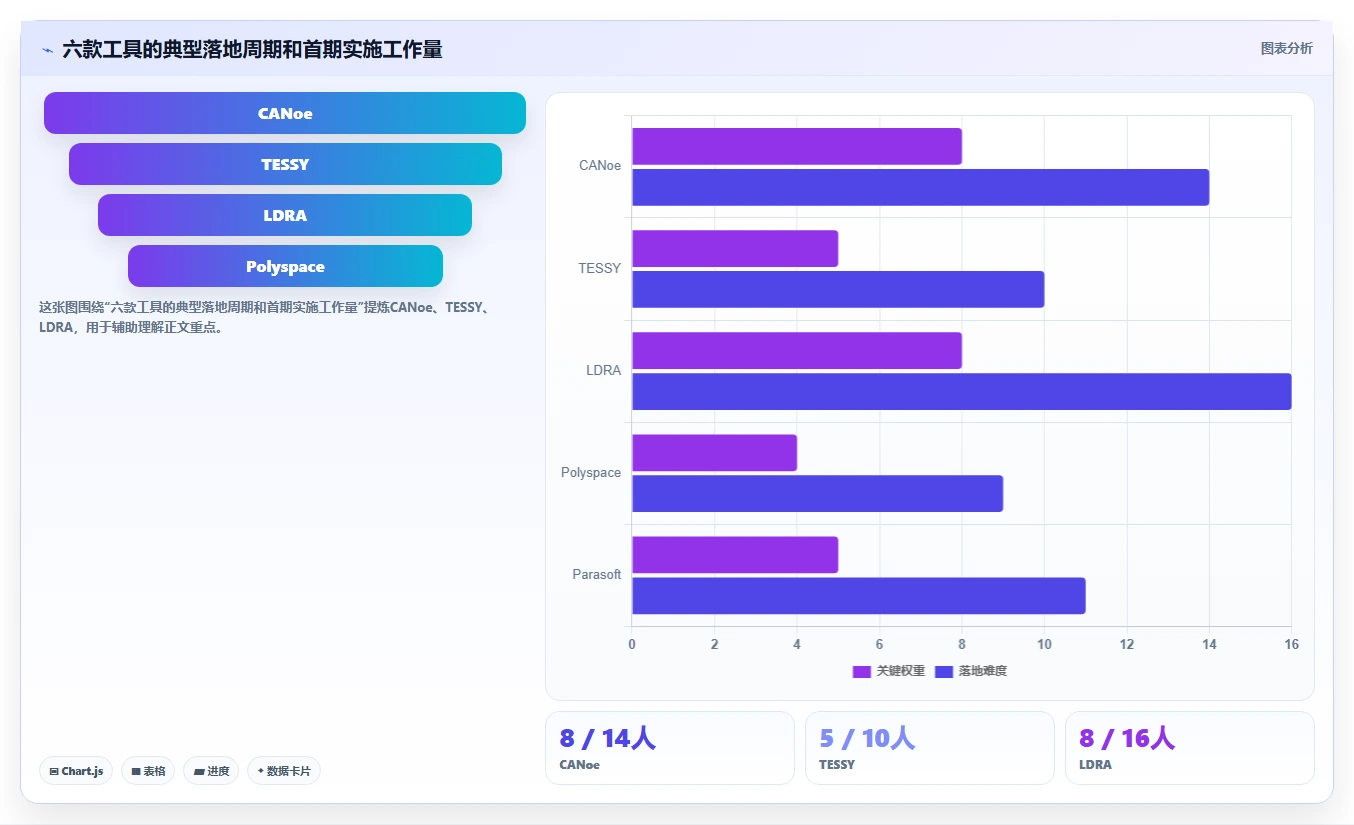1354x825 pixels.
Task: Click the 图表分析 label
Action: click(x=1286, y=49)
